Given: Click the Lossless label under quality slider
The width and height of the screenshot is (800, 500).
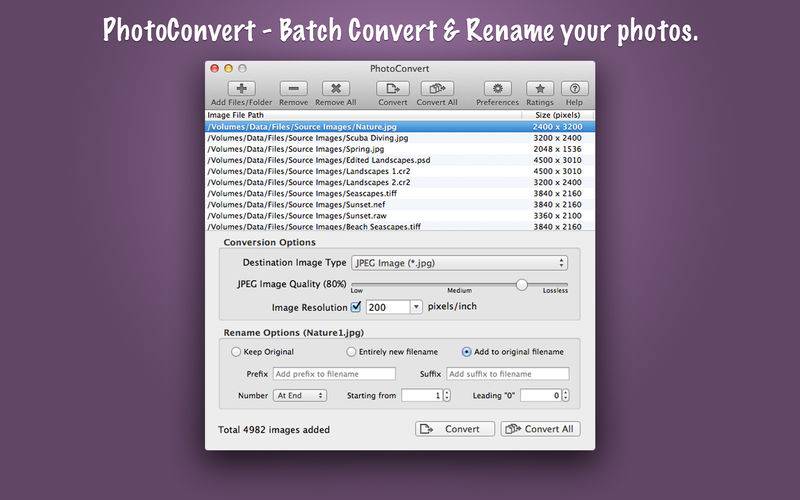Looking at the screenshot, I should (x=555, y=290).
